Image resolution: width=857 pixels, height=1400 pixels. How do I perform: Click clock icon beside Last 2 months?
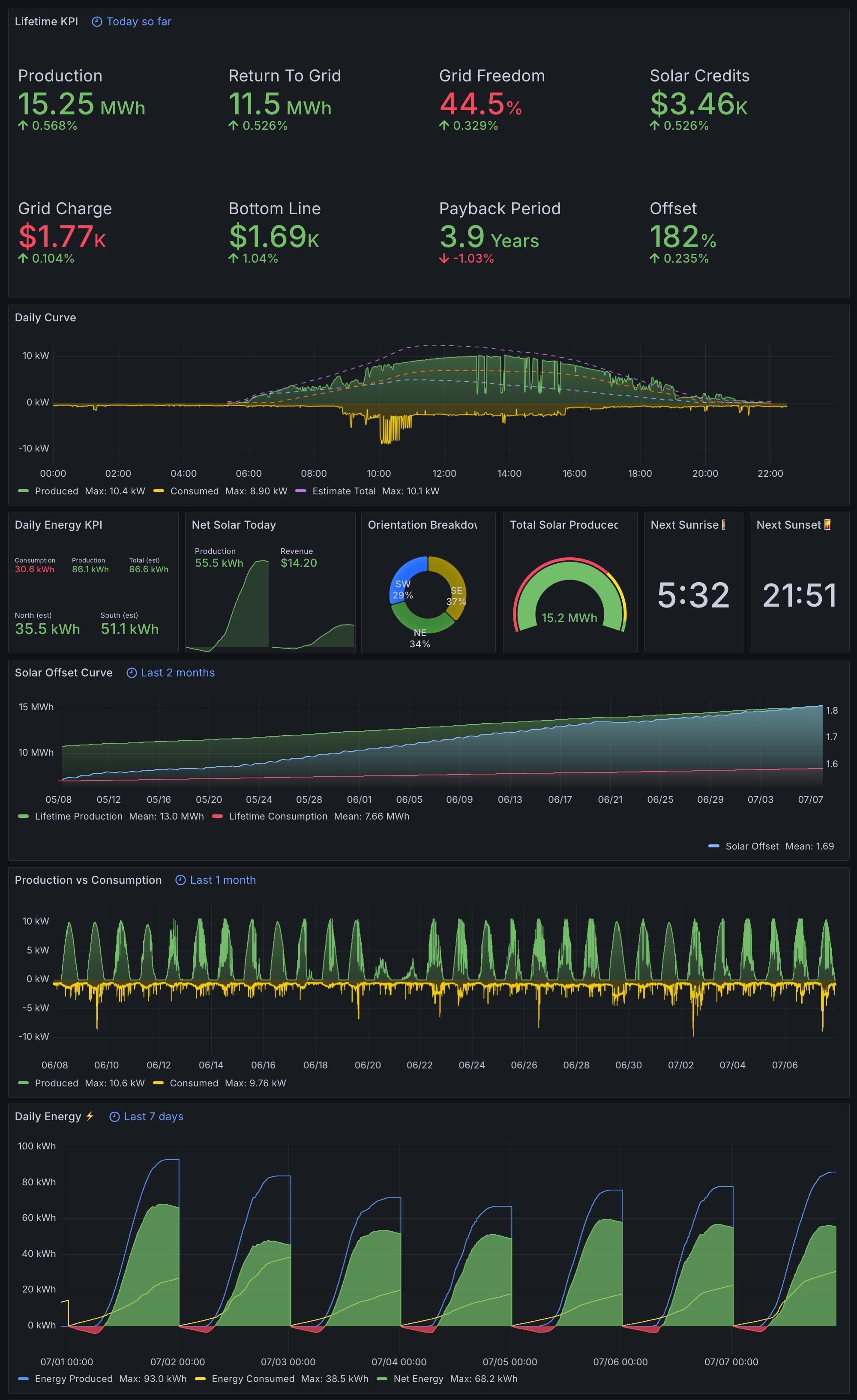point(131,673)
